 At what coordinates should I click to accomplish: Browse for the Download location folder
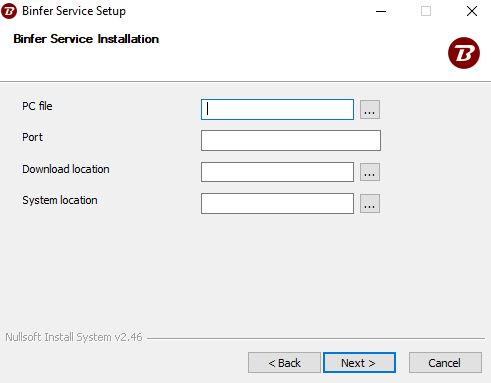[370, 172]
